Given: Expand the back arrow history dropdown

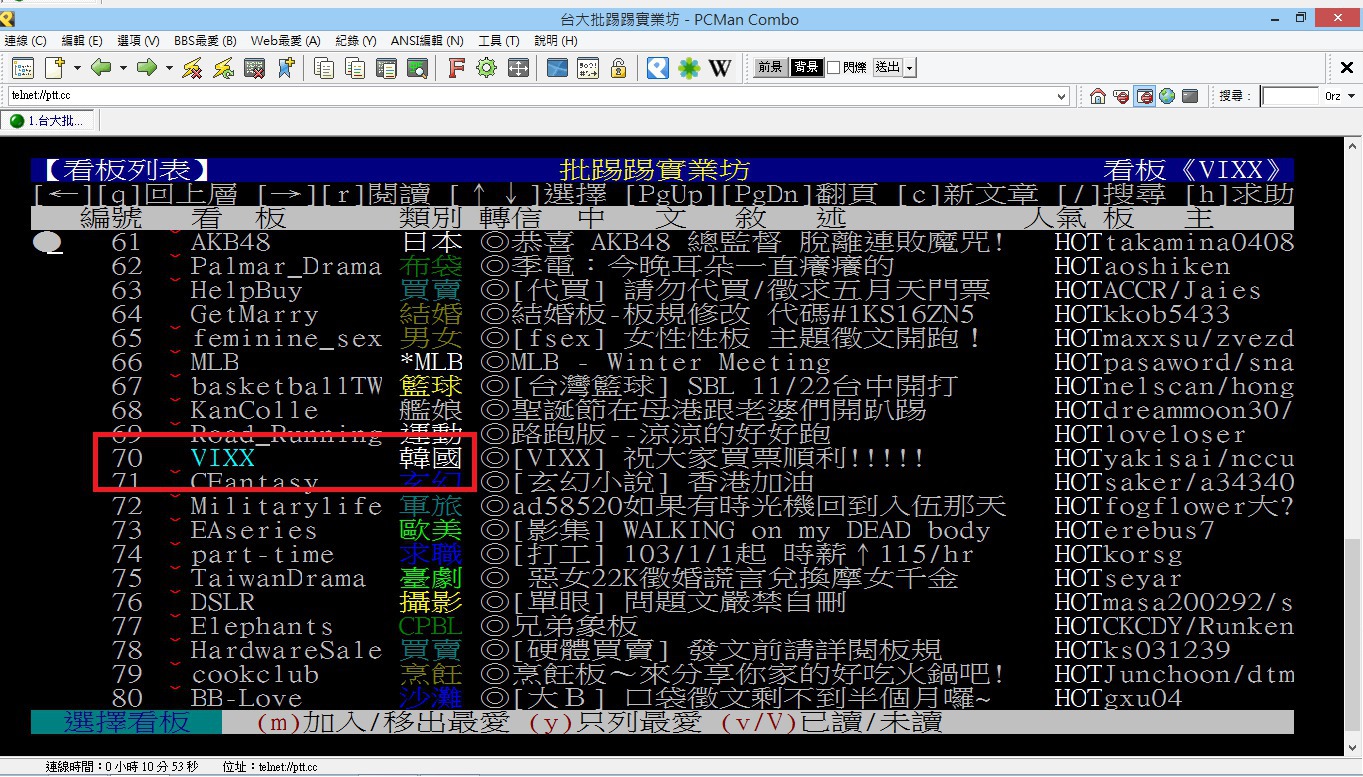Looking at the screenshot, I should point(123,68).
